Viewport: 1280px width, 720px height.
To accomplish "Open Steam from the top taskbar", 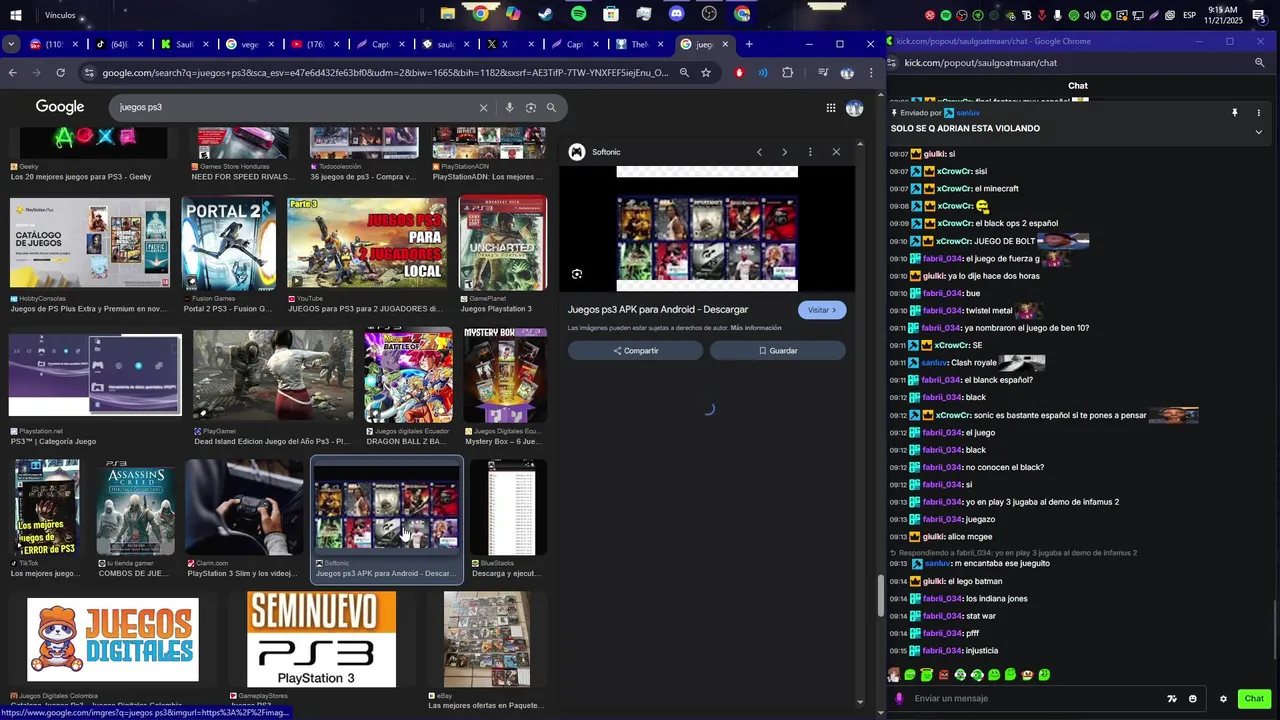I will (545, 14).
